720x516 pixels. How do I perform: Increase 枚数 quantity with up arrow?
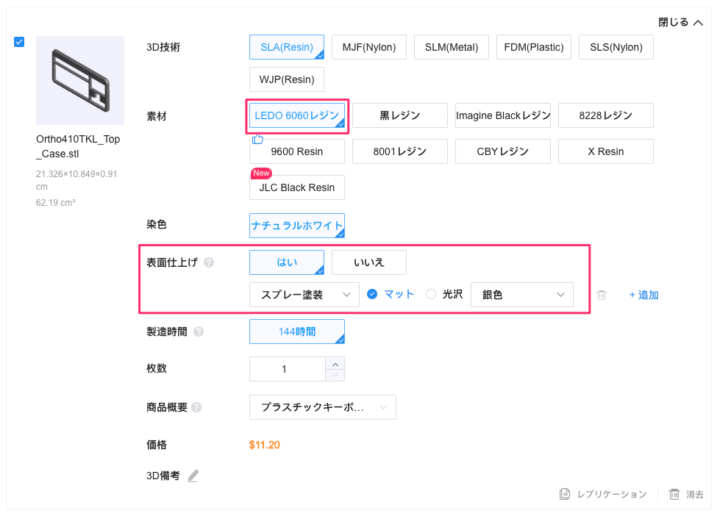tap(335, 363)
